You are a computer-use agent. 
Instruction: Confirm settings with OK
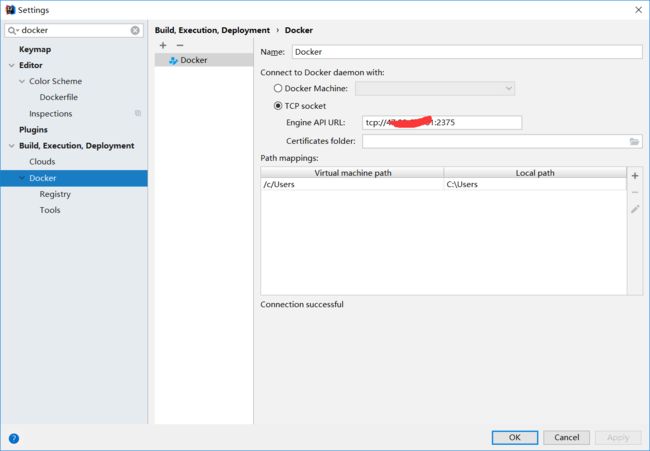coord(515,437)
